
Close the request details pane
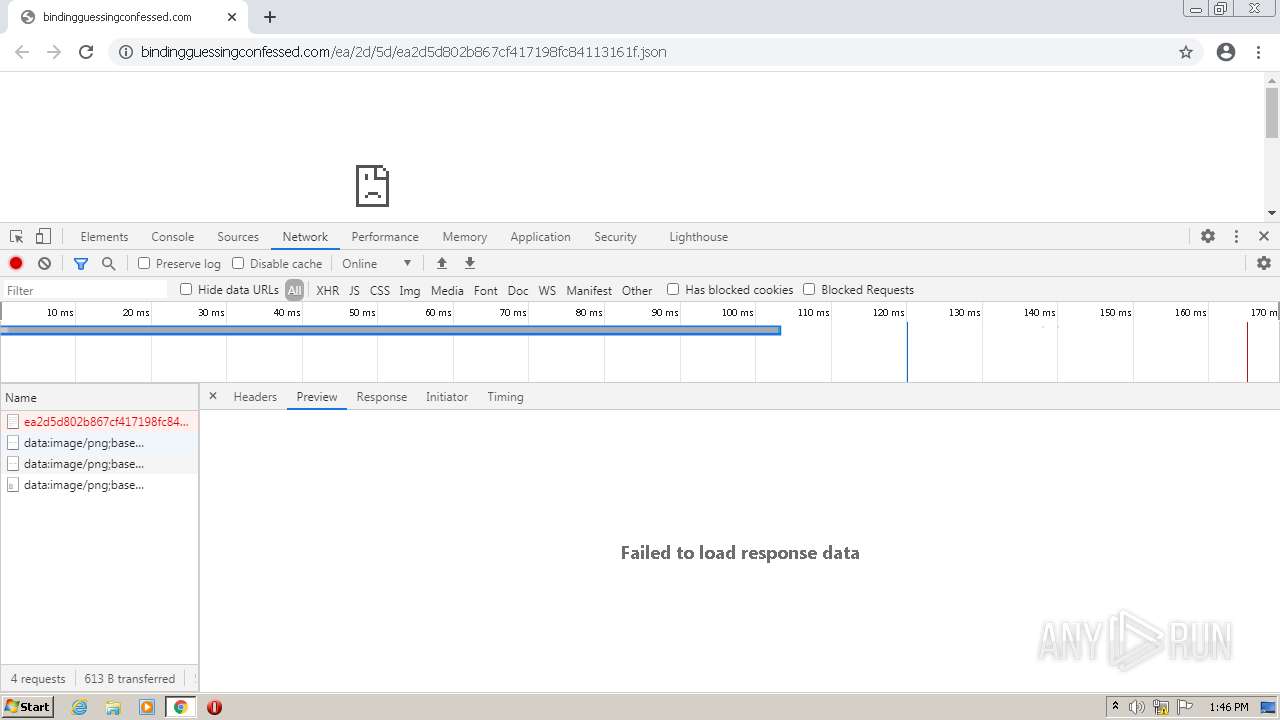[x=212, y=396]
